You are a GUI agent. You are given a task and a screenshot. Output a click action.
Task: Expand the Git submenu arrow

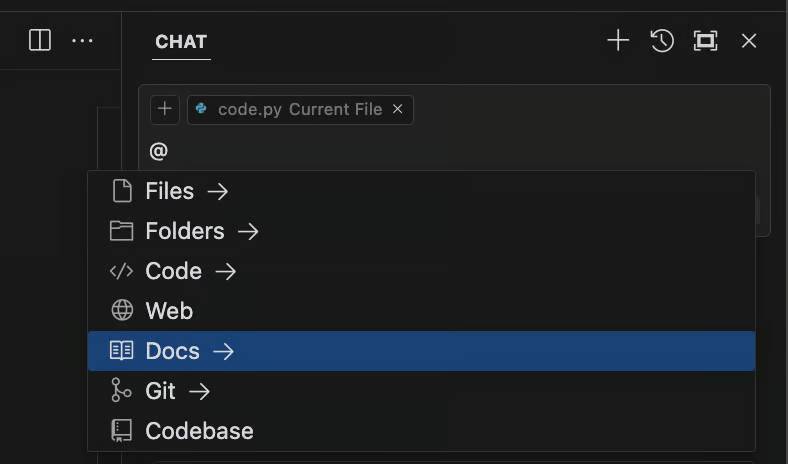pos(199,391)
